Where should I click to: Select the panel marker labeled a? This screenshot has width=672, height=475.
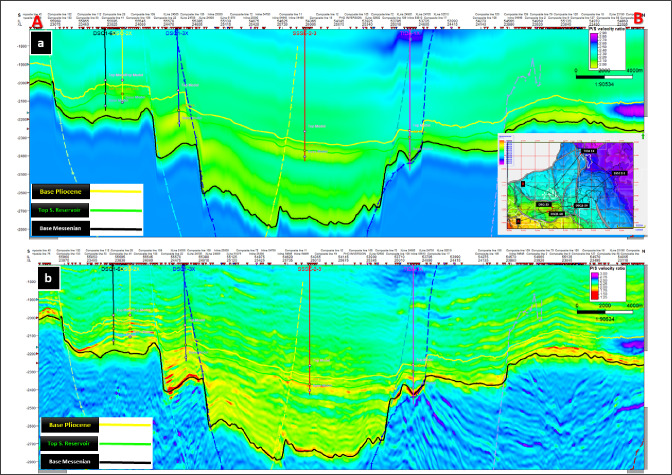click(x=41, y=43)
